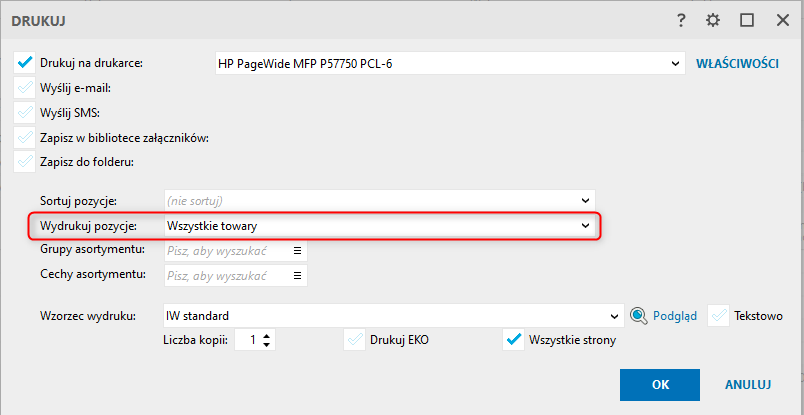The height and width of the screenshot is (415, 804).
Task: Expand the HP PageWide printer dropdown
Action: click(x=450, y=64)
